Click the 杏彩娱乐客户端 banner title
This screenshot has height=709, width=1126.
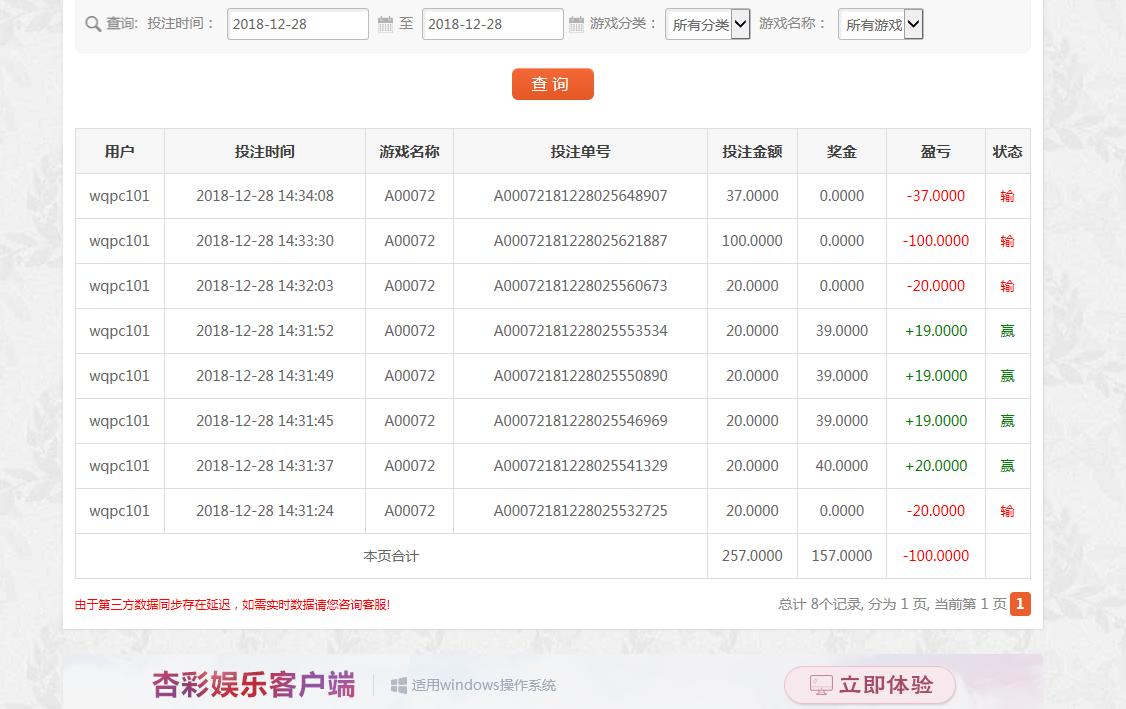[254, 685]
